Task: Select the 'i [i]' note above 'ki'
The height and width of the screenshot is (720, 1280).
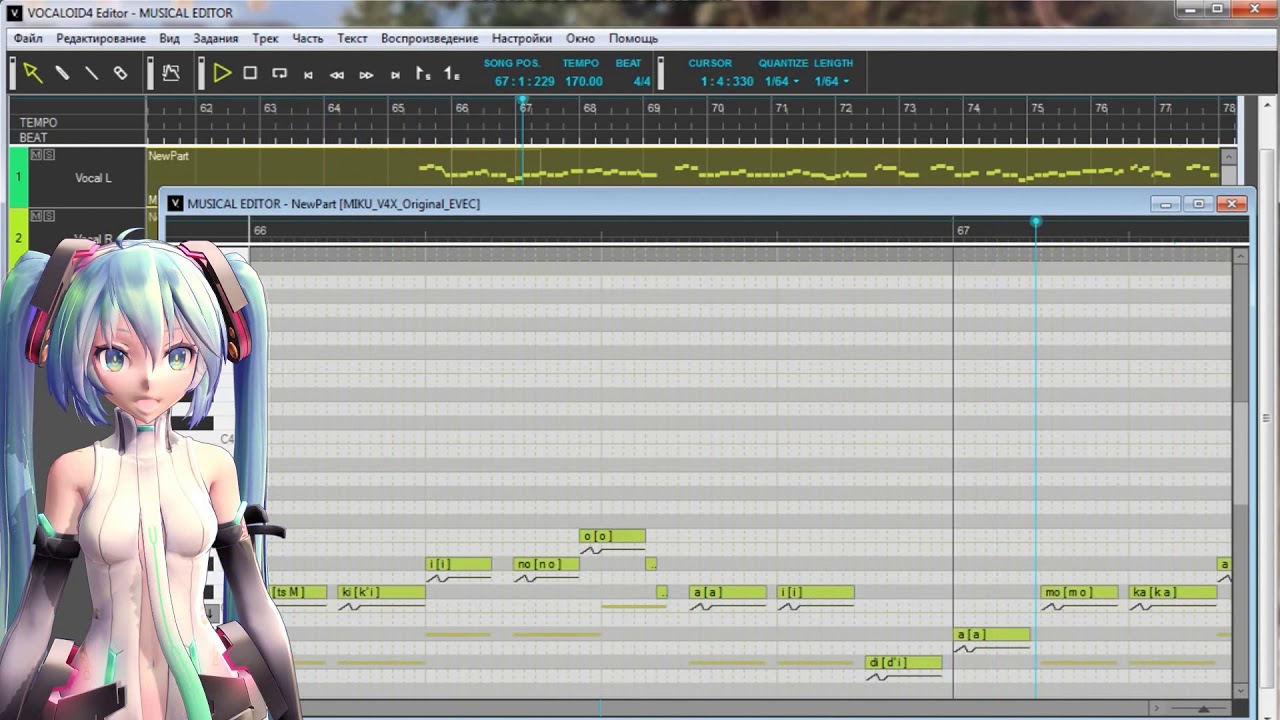Action: click(x=458, y=564)
